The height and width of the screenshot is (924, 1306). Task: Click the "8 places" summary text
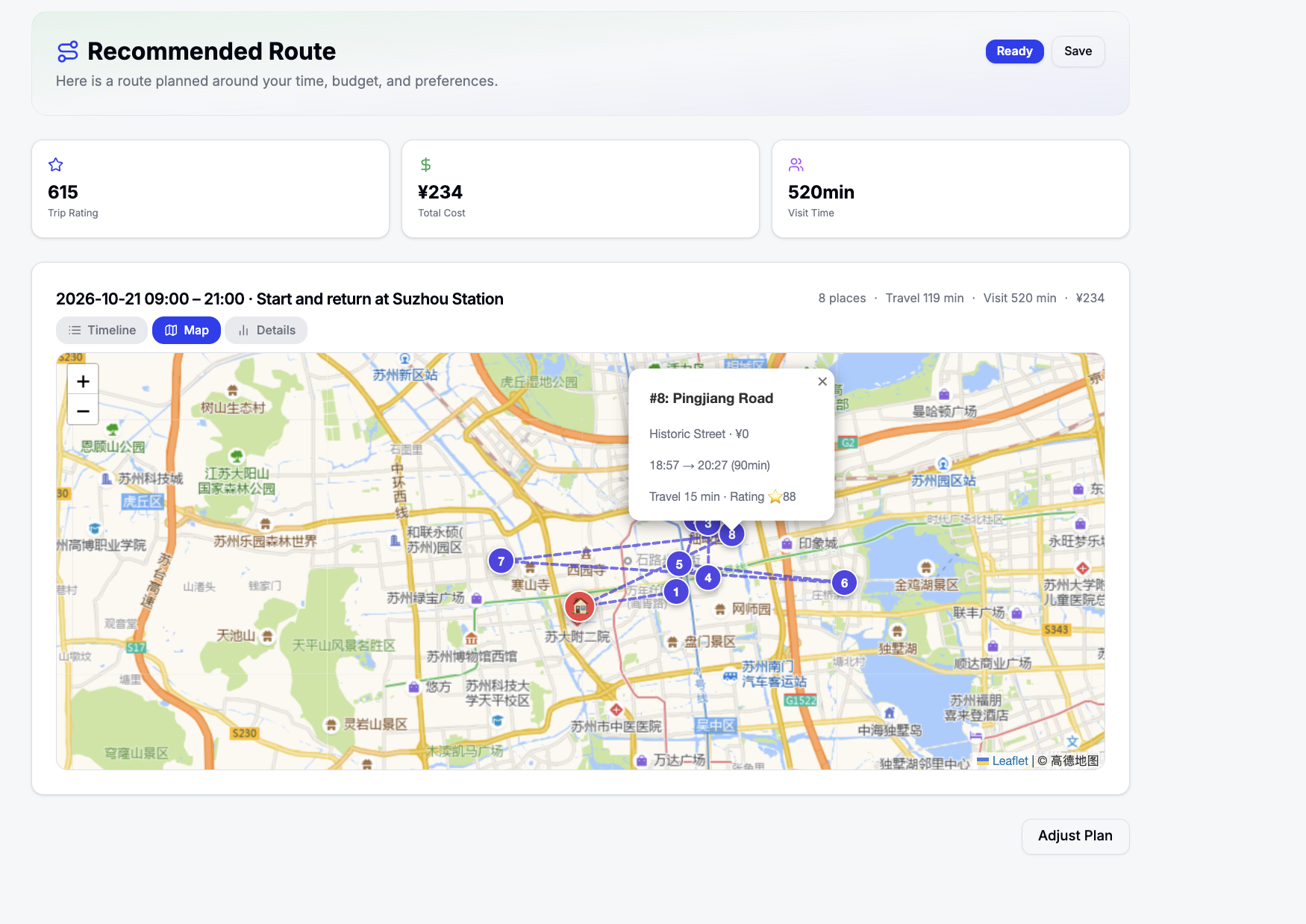pos(842,298)
